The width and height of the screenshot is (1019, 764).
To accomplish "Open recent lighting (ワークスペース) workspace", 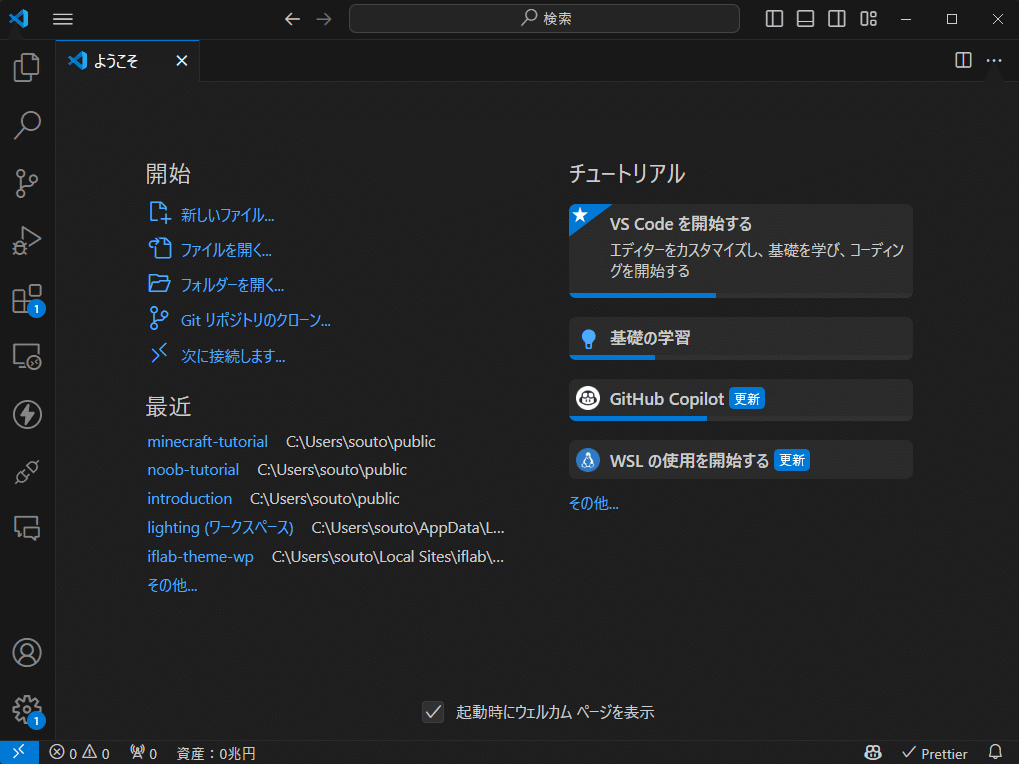I will coord(220,528).
